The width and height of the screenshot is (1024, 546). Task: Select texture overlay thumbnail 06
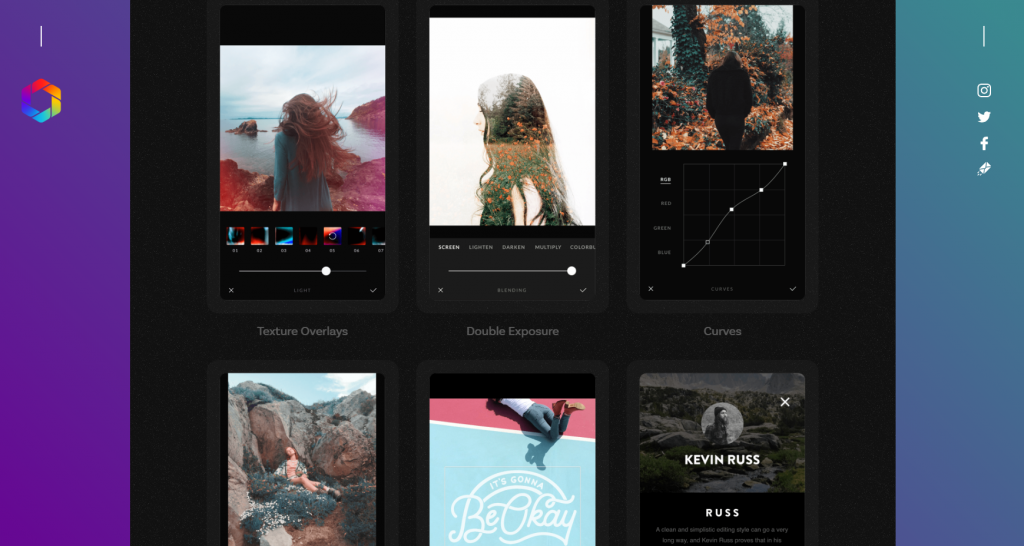pos(357,236)
